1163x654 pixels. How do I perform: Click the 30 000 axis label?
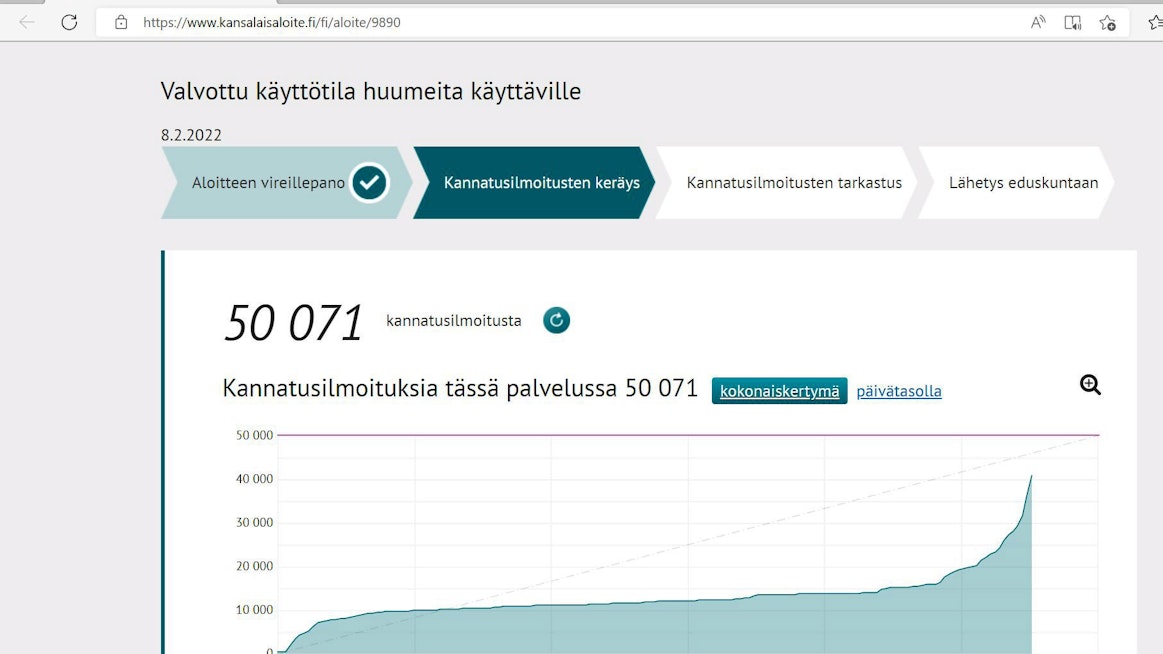[x=254, y=523]
